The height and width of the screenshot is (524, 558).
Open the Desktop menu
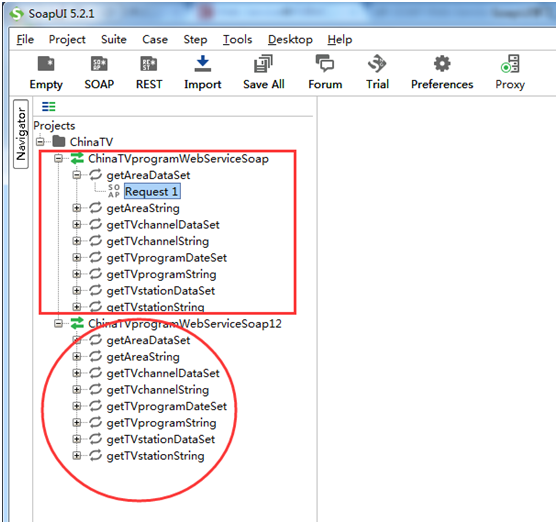[x=290, y=39]
